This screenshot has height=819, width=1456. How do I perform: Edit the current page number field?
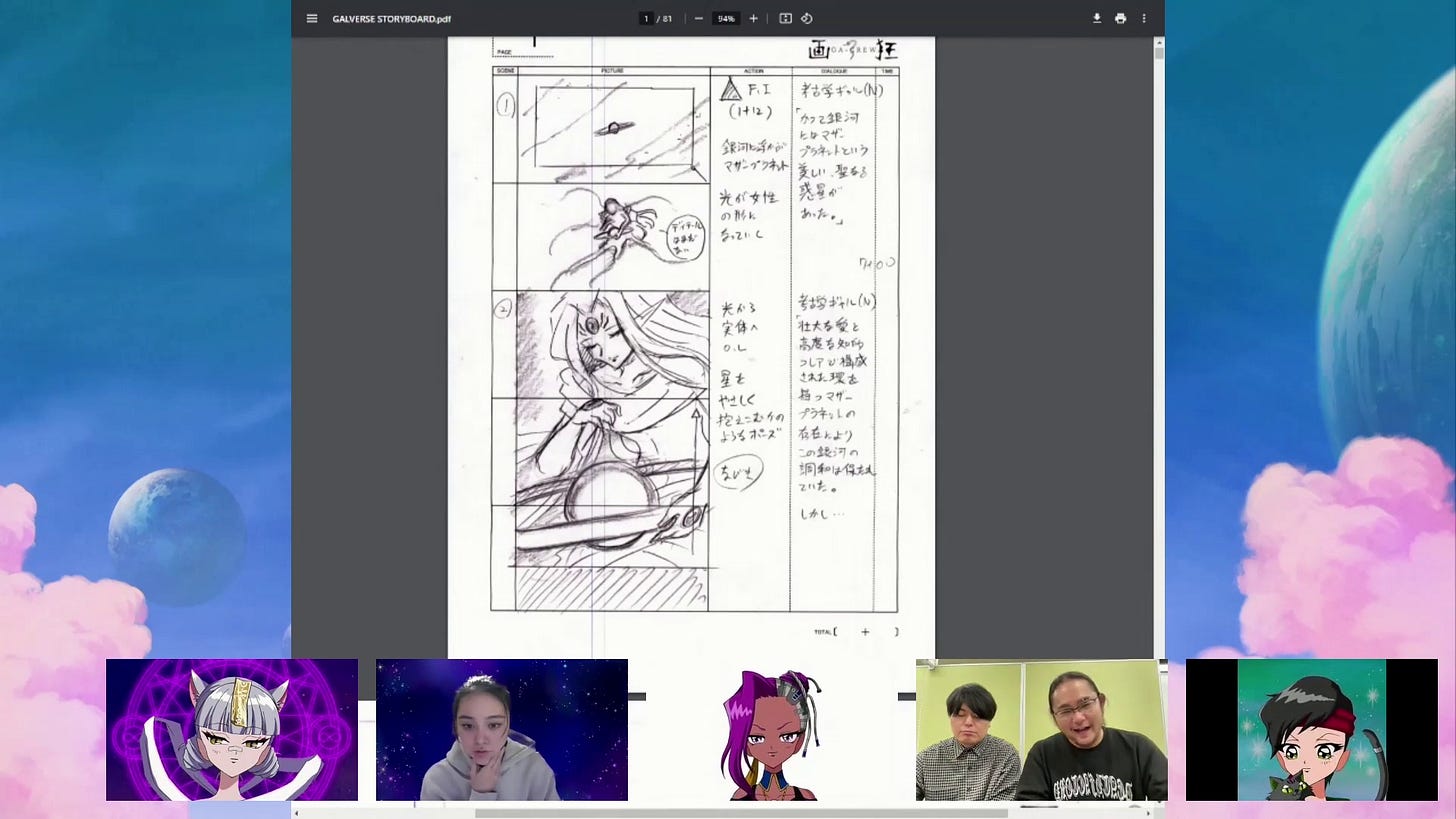(x=646, y=18)
